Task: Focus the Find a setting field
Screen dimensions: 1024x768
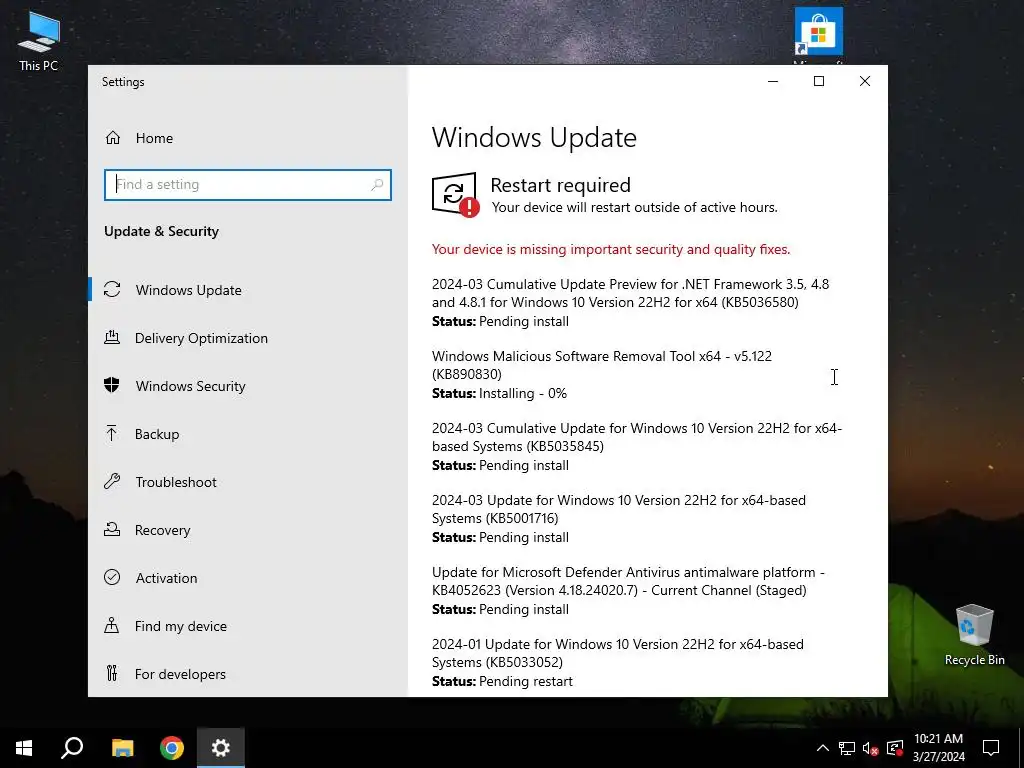Action: 248,185
